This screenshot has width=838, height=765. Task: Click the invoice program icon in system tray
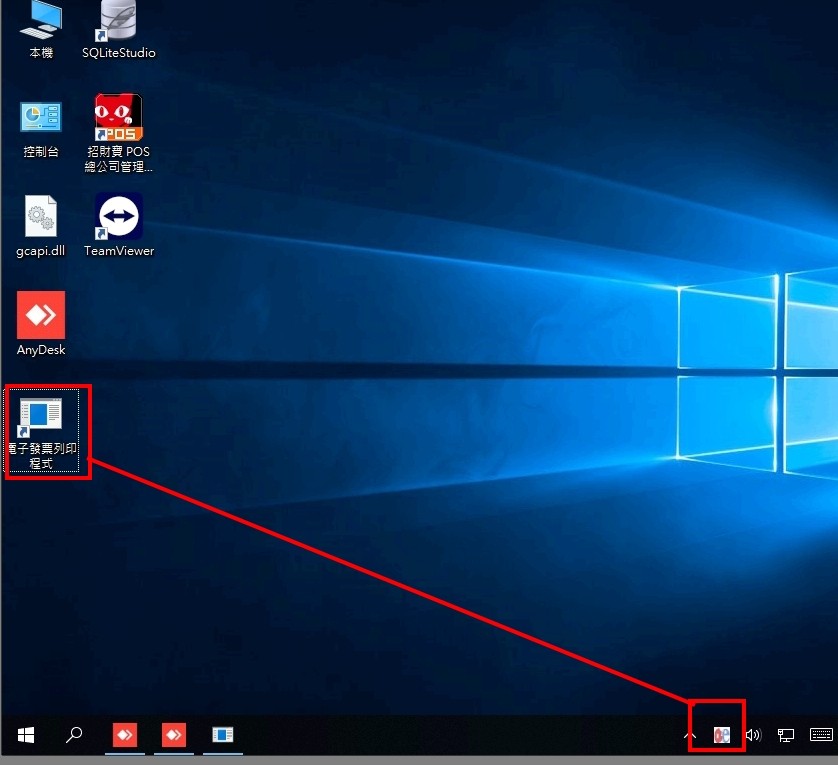(721, 735)
